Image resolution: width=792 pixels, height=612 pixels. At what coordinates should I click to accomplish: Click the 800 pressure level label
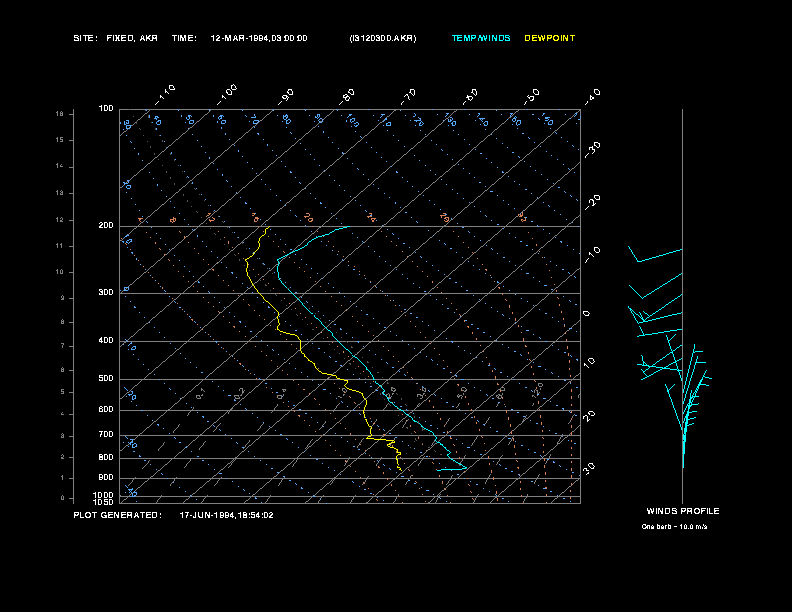coord(106,457)
